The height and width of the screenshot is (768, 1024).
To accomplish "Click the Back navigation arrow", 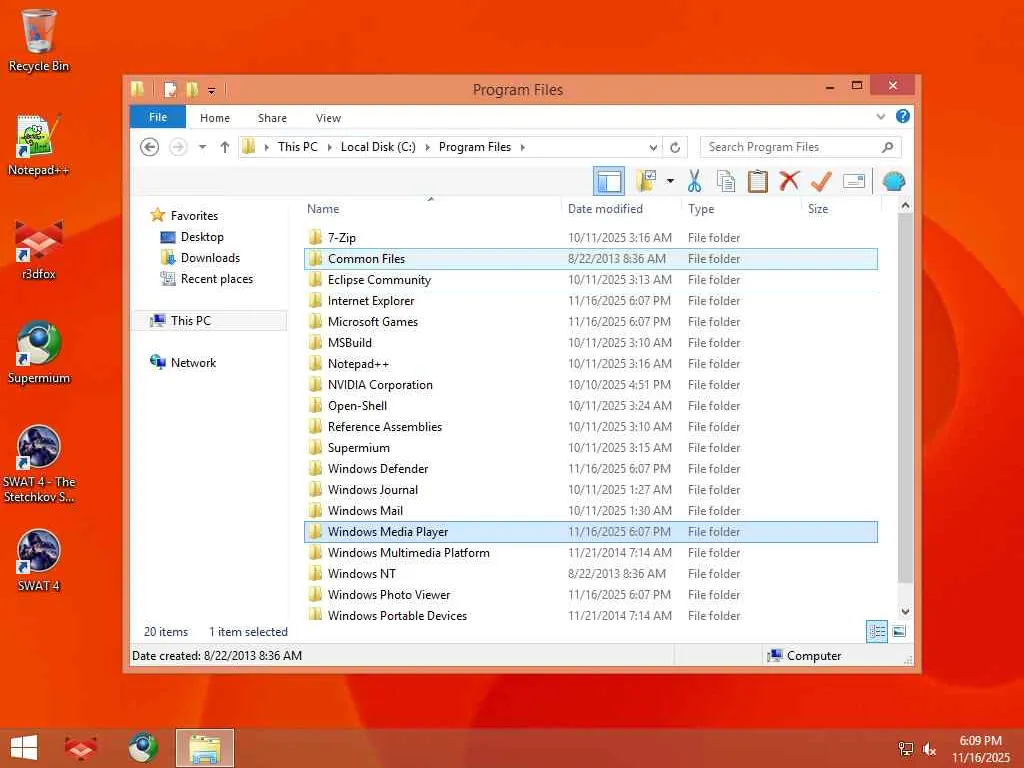I will (x=150, y=147).
